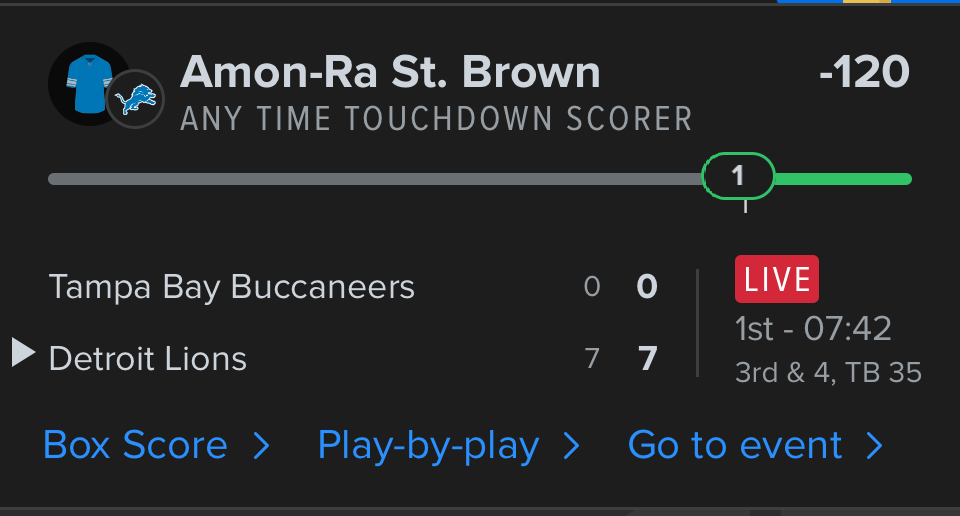
Task: Select the Go to event link
Action: pos(735,445)
